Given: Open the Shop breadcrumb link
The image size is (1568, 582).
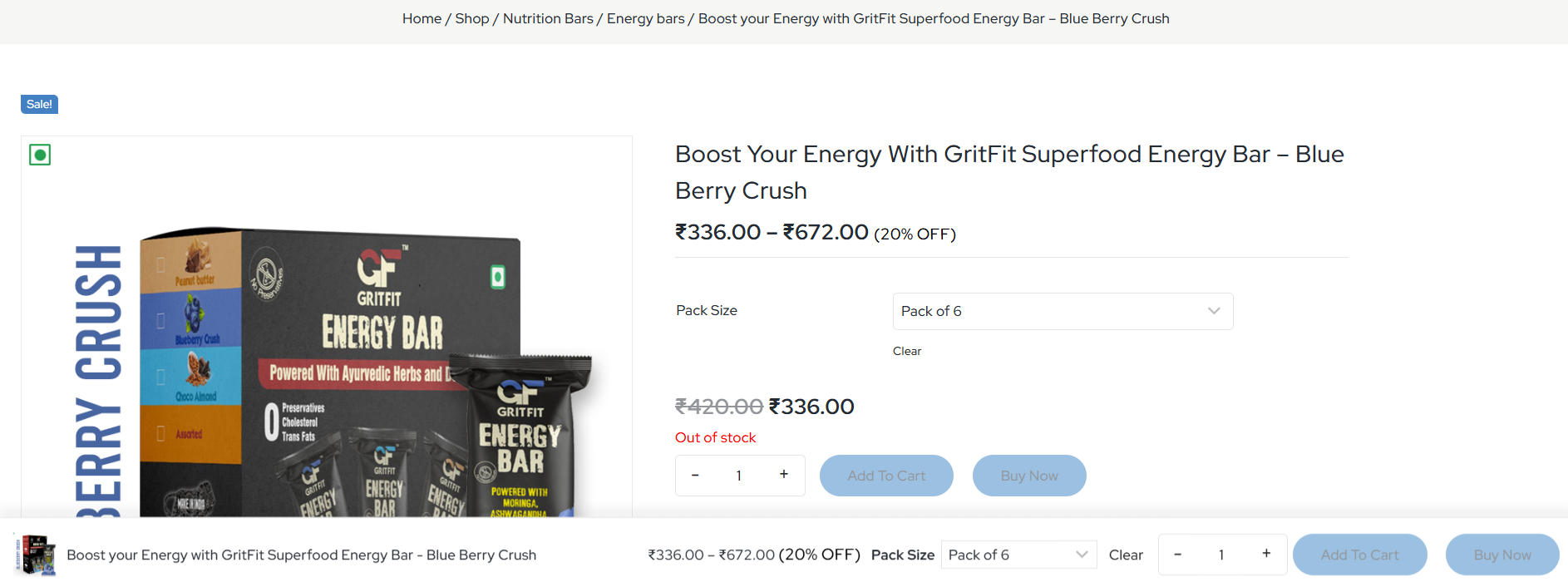Looking at the screenshot, I should pos(472,18).
